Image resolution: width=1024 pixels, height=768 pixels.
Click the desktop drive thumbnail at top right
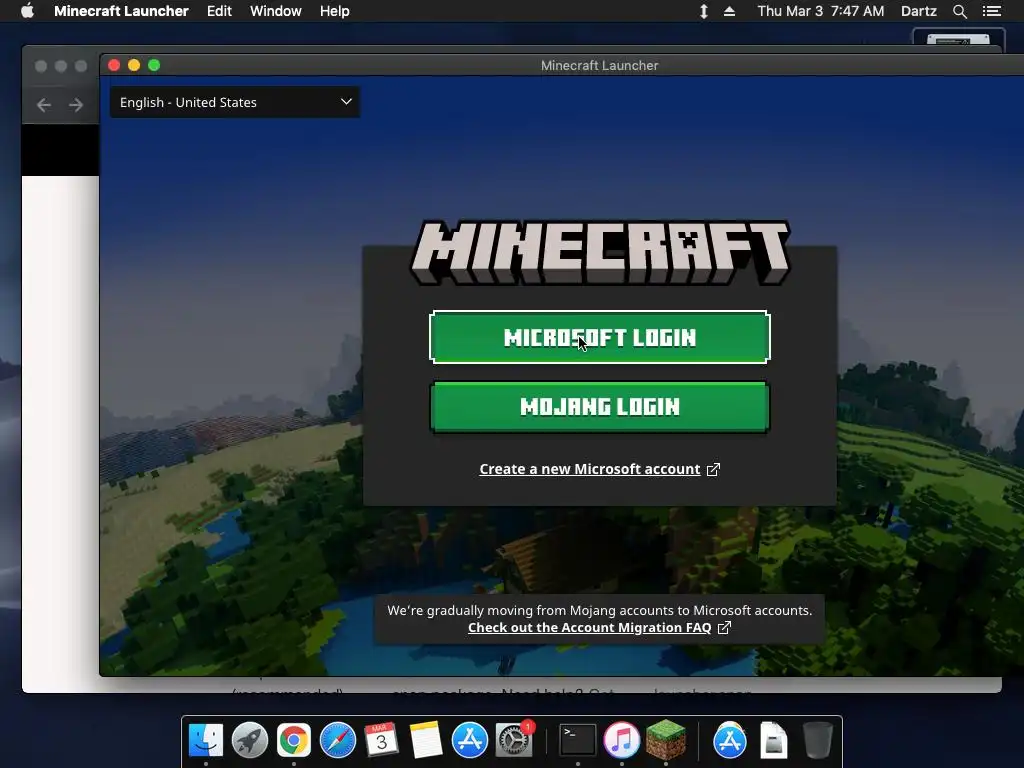(958, 37)
